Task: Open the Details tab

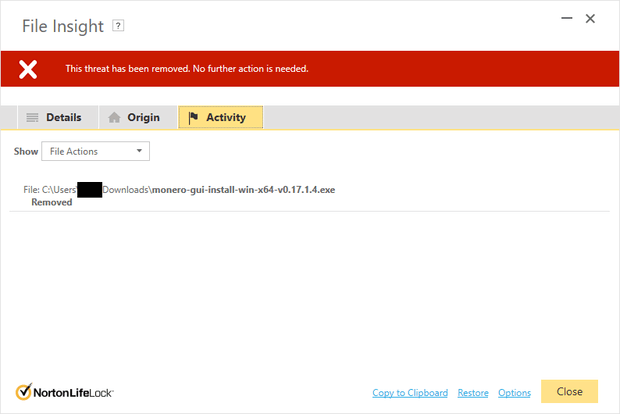Action: pos(58,117)
